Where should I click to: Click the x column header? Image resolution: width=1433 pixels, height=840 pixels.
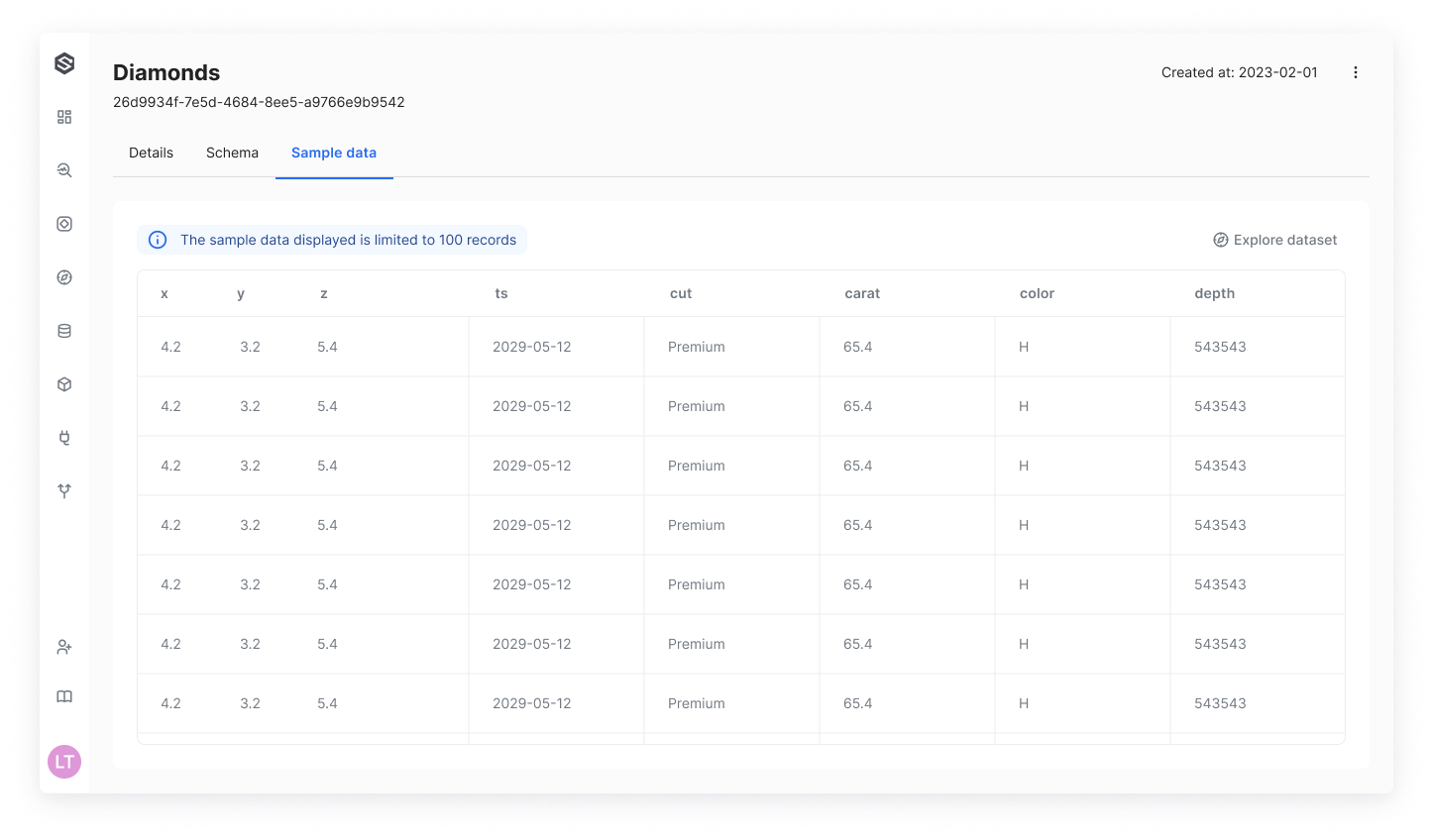click(x=165, y=293)
